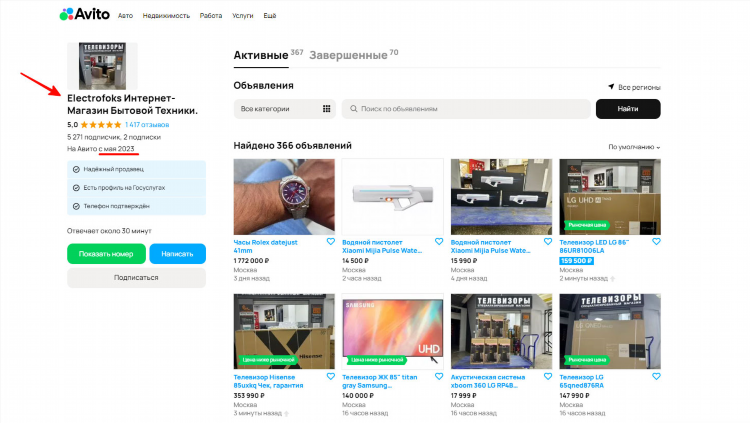The width and height of the screenshot is (750, 423).
Task: Open the white water pistol photo
Action: pos(393,197)
